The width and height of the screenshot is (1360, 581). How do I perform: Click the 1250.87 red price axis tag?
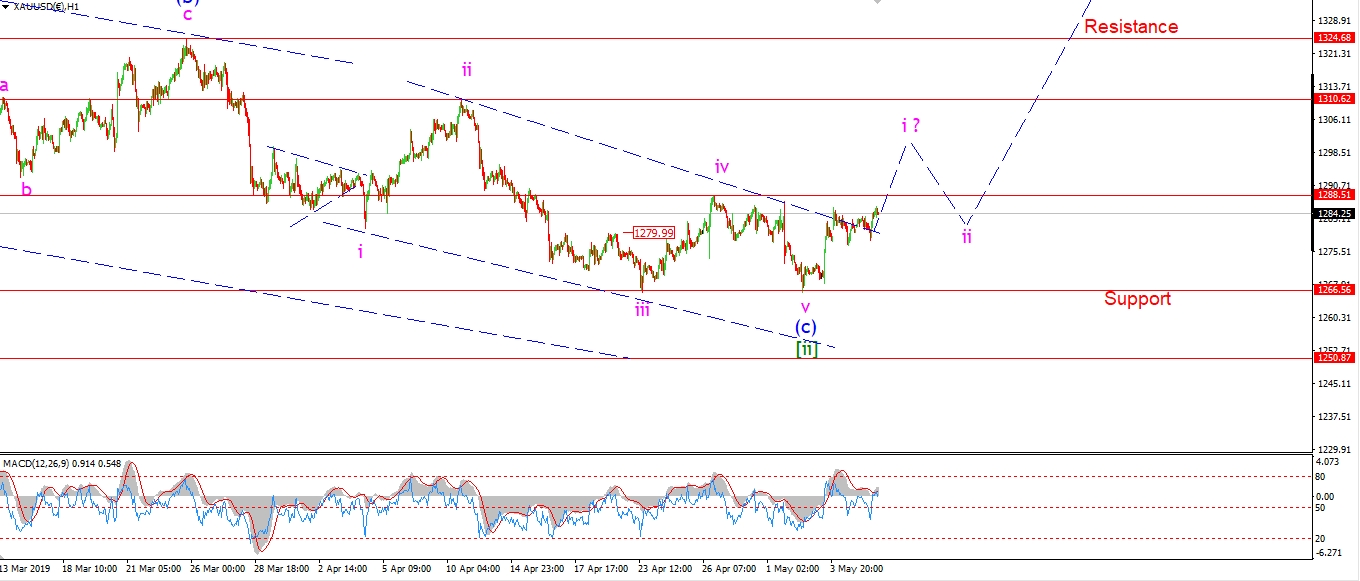[1333, 358]
